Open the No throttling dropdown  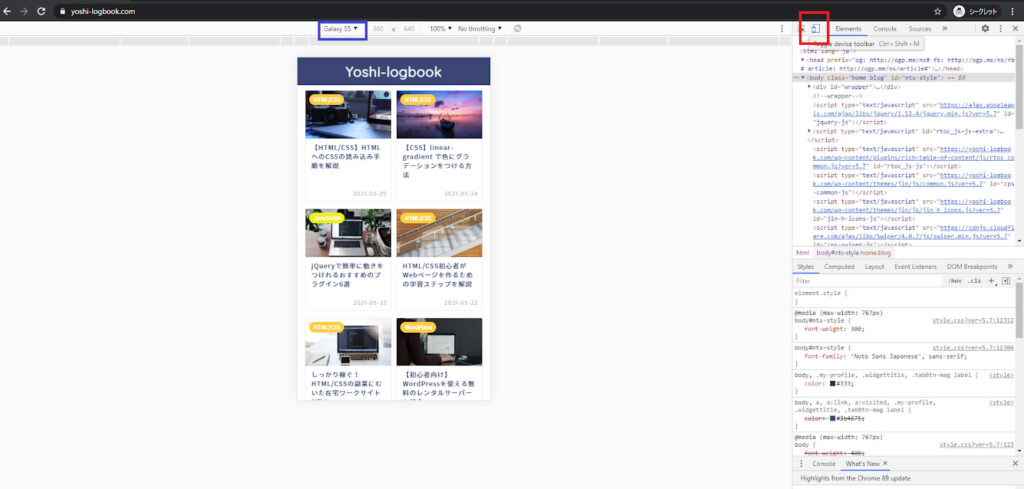click(480, 29)
